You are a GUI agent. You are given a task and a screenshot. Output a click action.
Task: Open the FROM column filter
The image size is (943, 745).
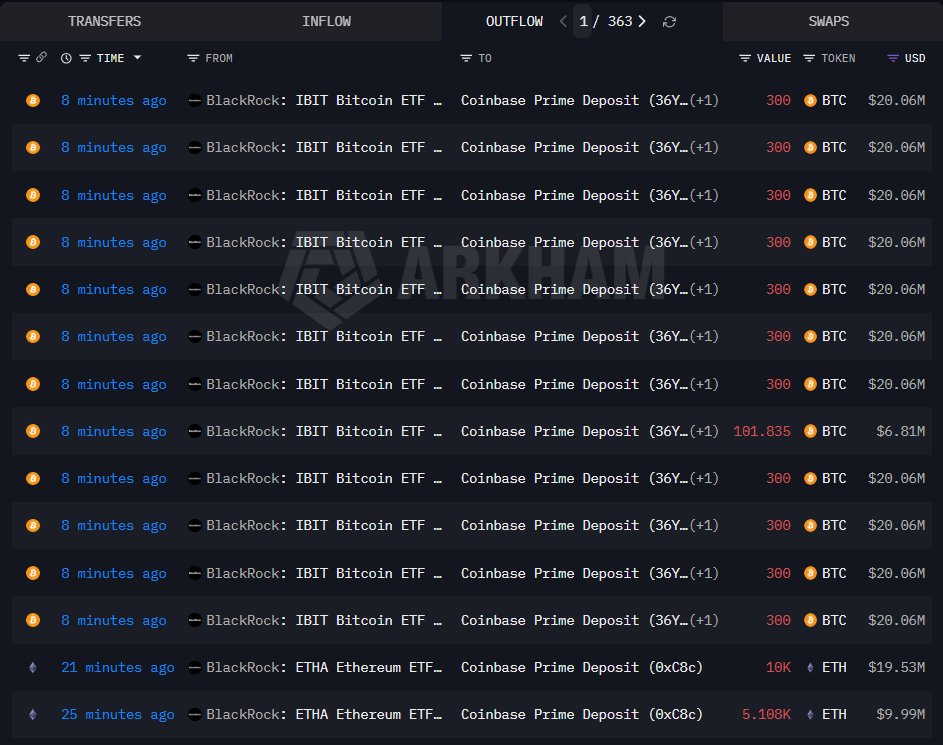point(193,58)
